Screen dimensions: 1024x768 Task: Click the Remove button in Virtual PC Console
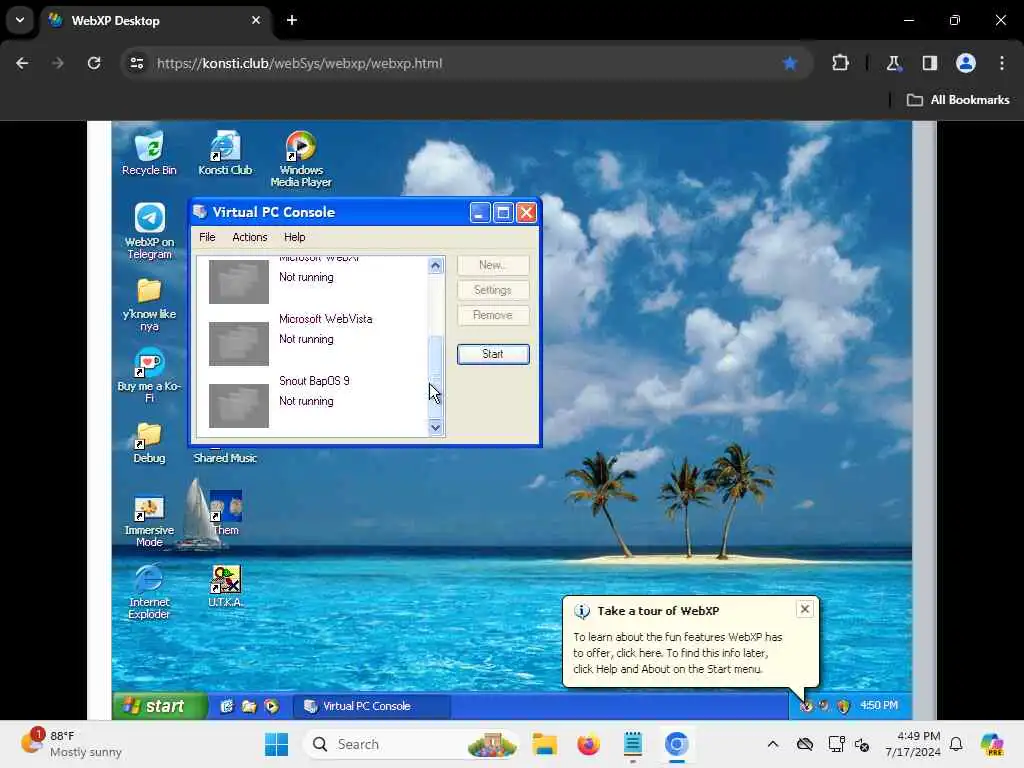(x=493, y=315)
